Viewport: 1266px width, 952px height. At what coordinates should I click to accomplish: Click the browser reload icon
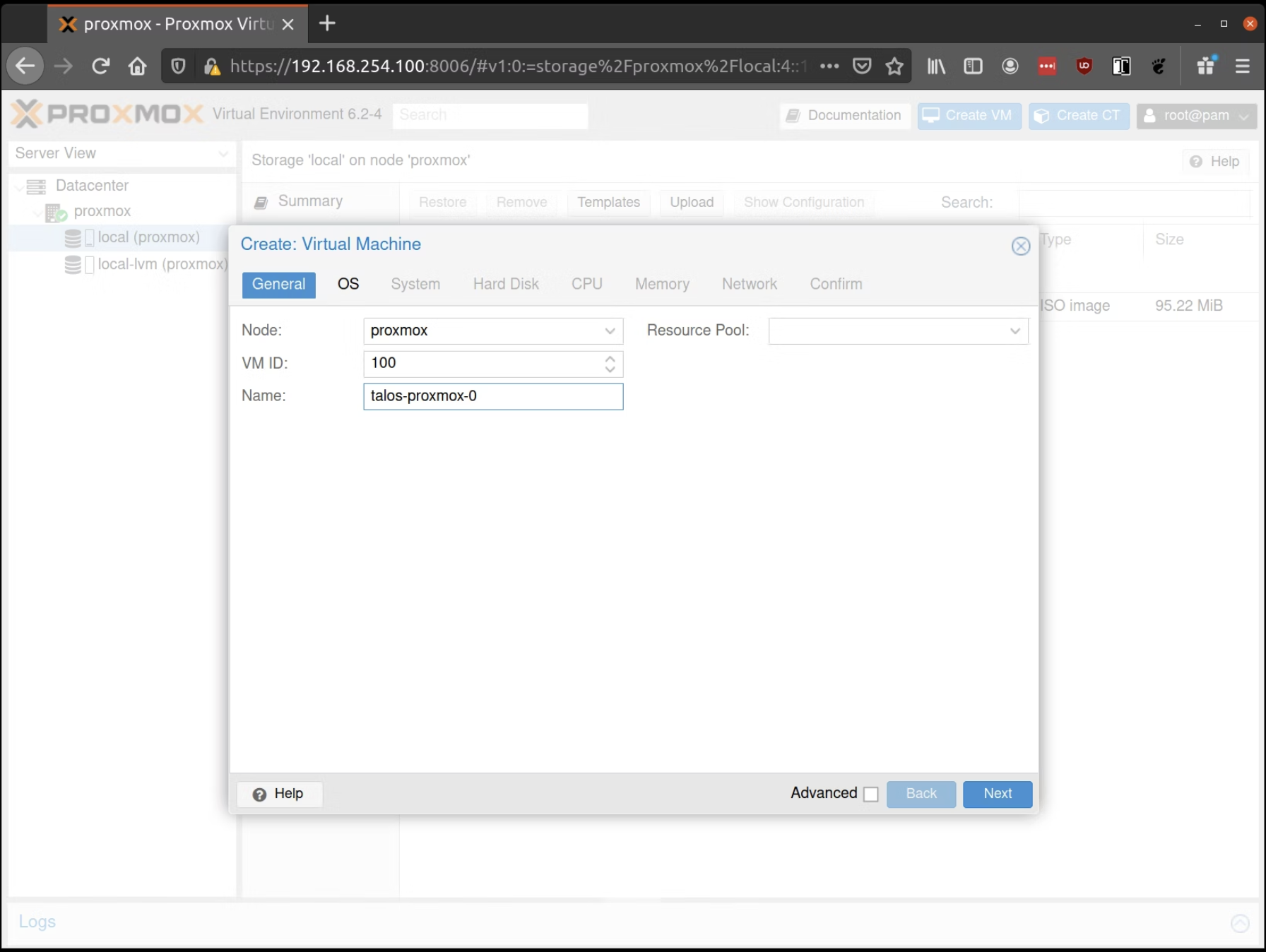(x=100, y=66)
